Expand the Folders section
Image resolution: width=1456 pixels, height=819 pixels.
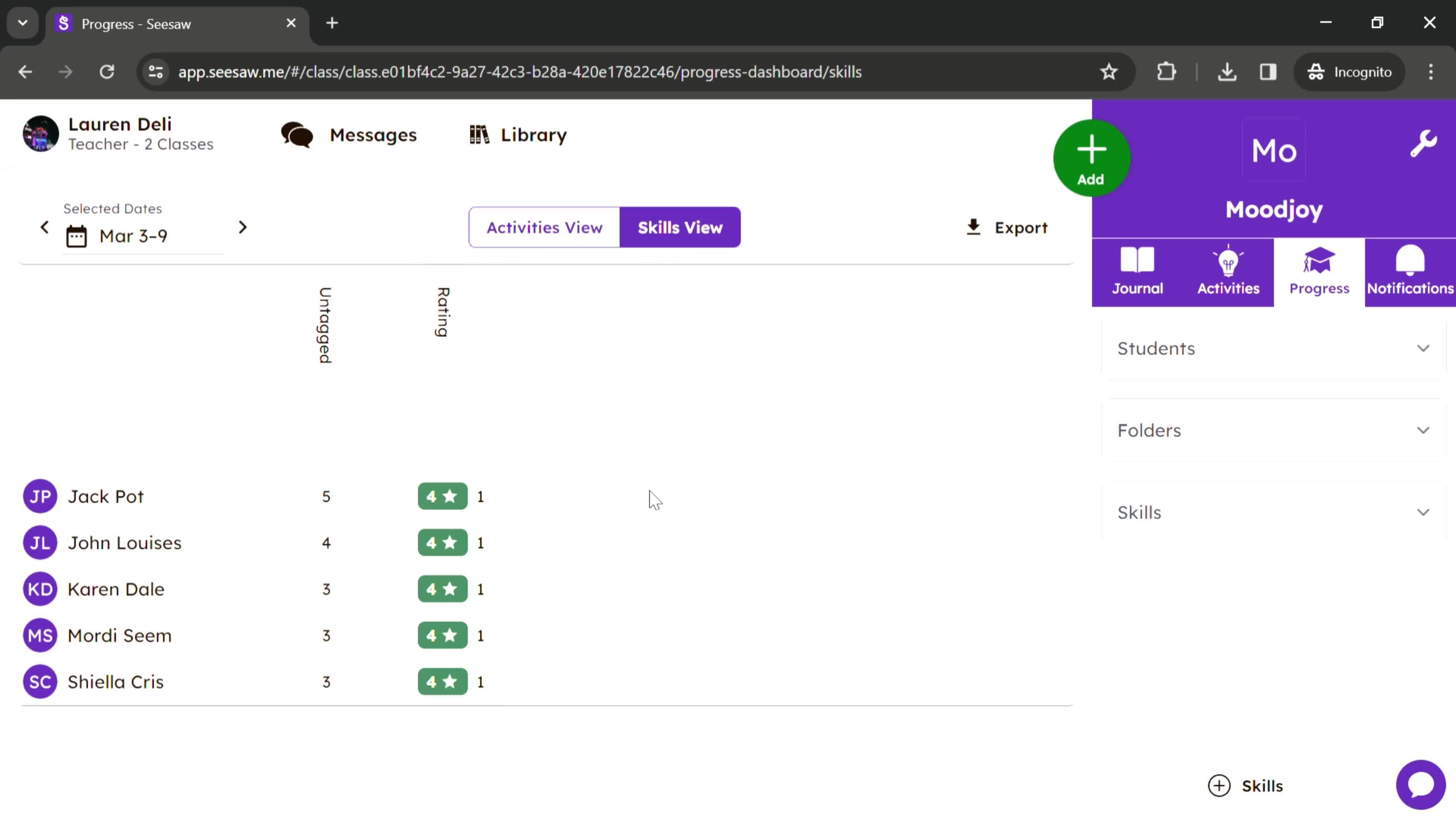[x=1275, y=430]
